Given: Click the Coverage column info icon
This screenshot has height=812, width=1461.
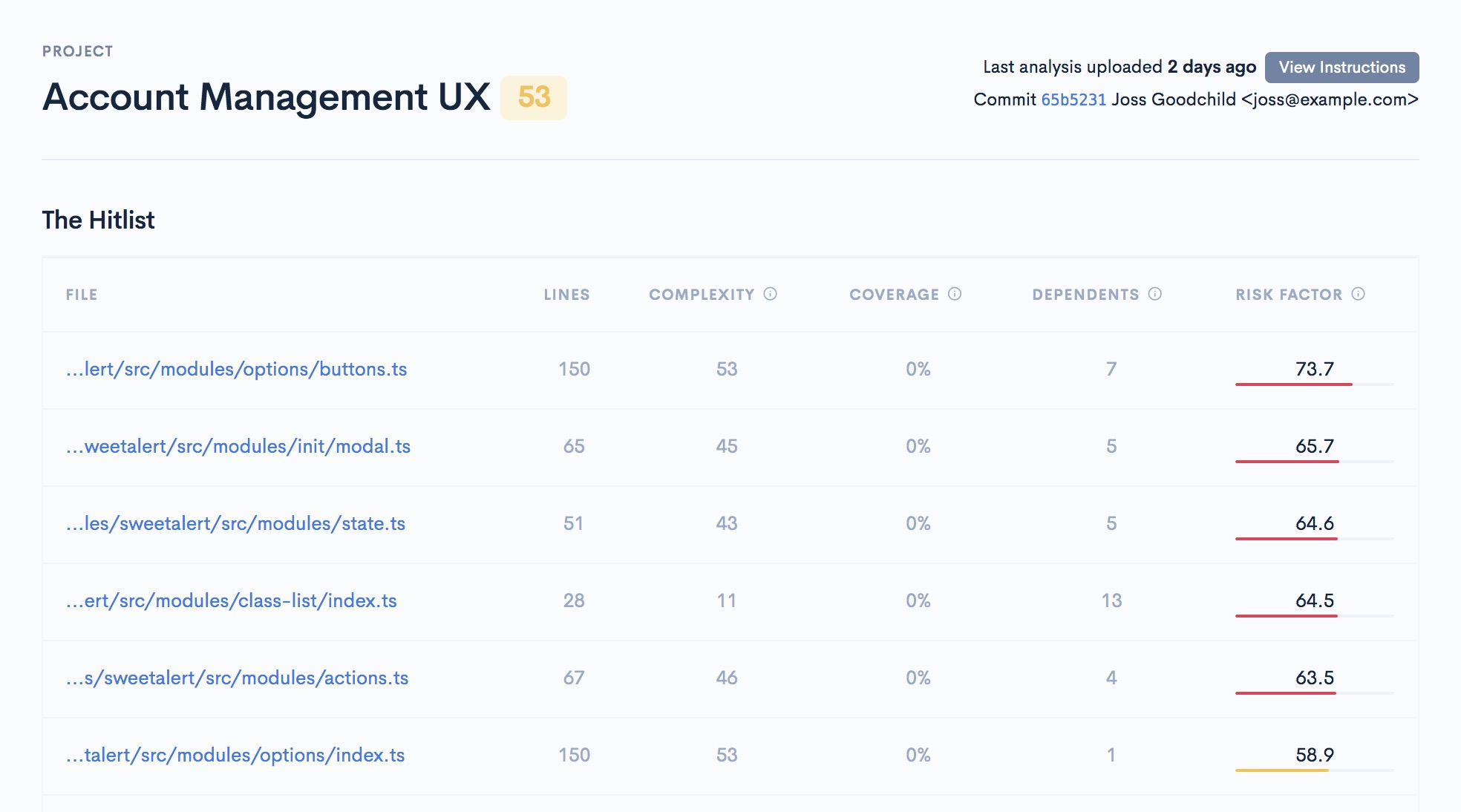Looking at the screenshot, I should point(955,294).
